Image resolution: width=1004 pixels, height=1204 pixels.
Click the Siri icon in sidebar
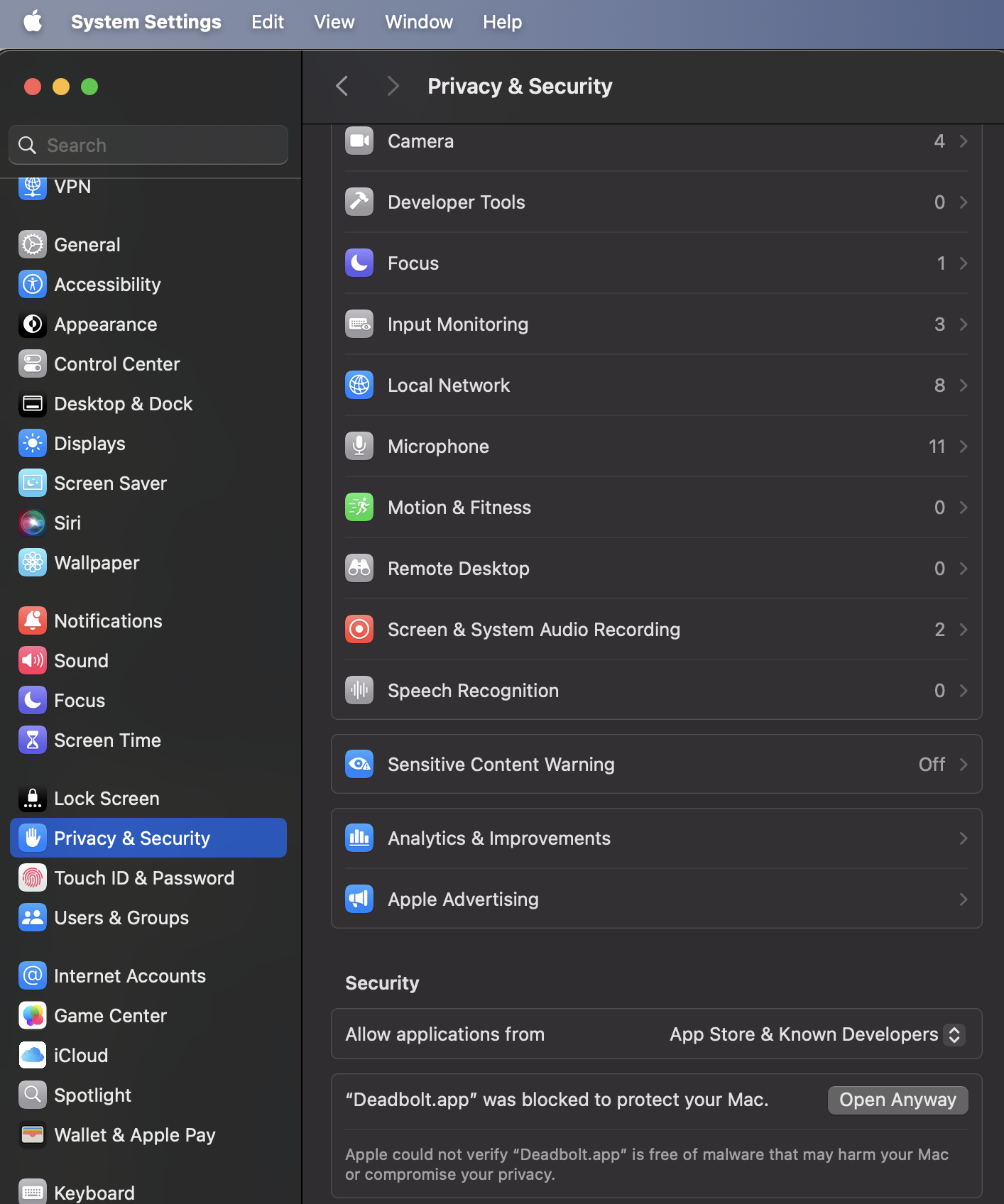33,523
